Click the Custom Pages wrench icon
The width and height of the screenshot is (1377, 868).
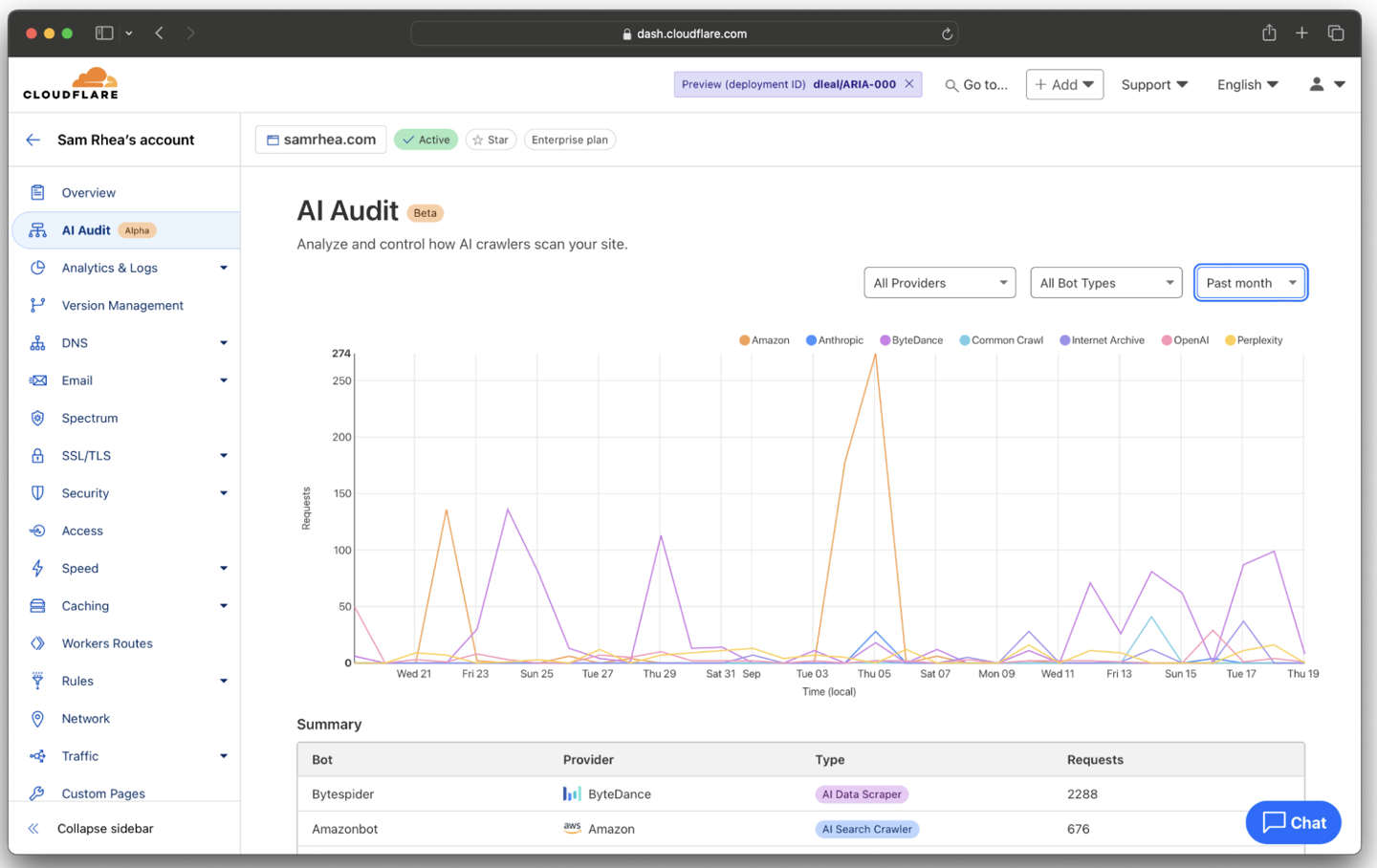click(x=37, y=793)
